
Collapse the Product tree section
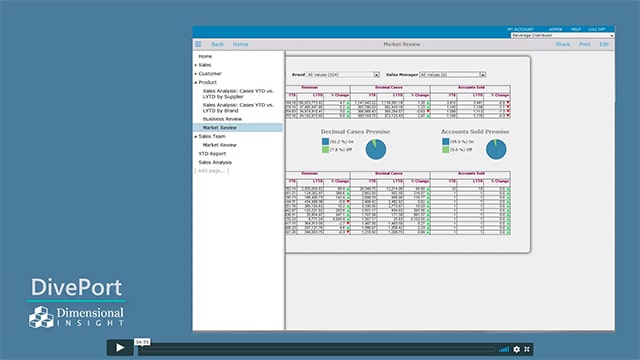[x=196, y=82]
